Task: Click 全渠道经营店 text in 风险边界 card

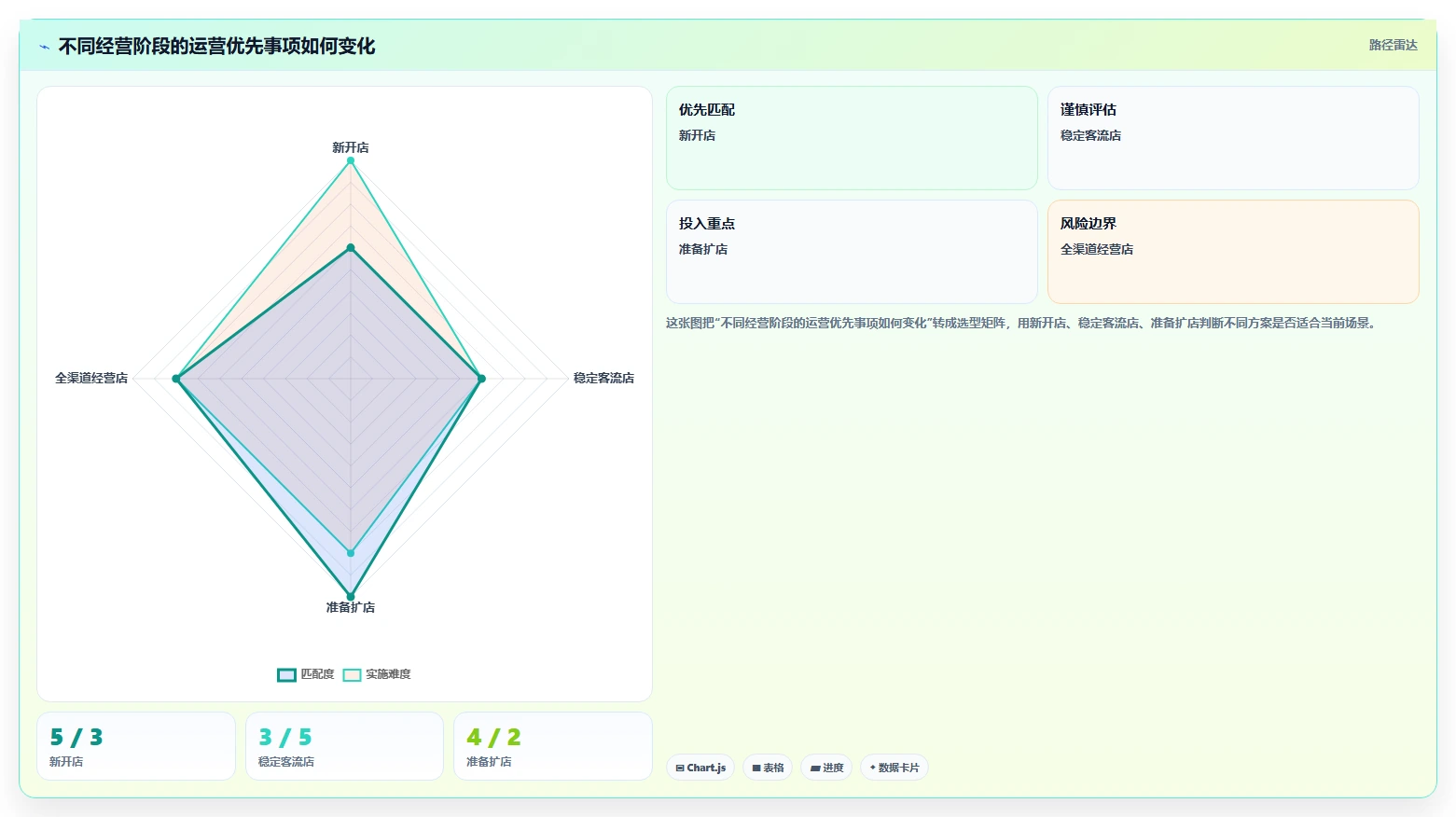Action: click(x=1097, y=249)
